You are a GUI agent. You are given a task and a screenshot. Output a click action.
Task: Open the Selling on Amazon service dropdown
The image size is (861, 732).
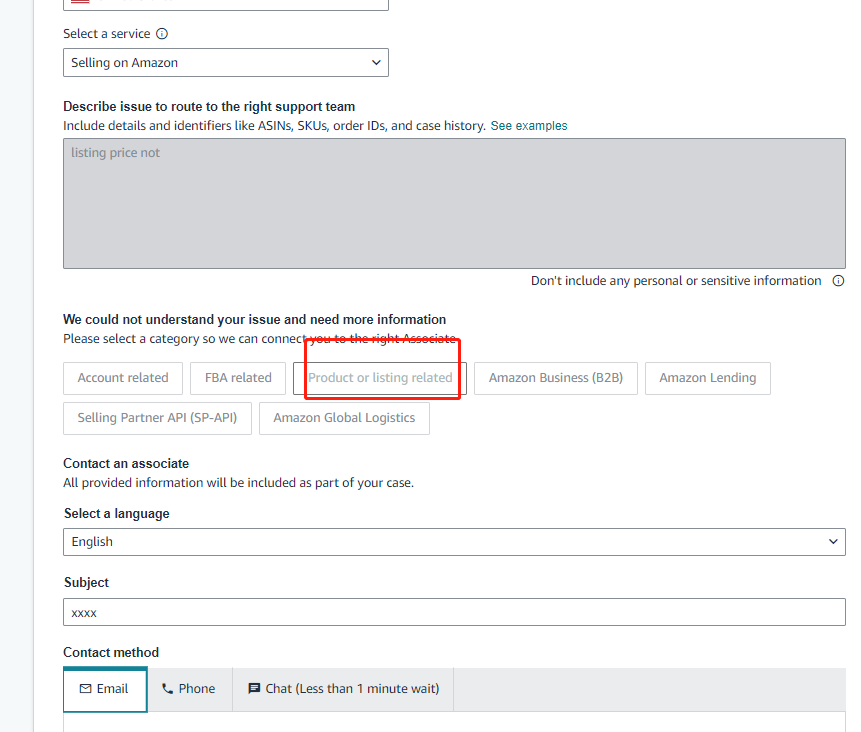click(226, 63)
